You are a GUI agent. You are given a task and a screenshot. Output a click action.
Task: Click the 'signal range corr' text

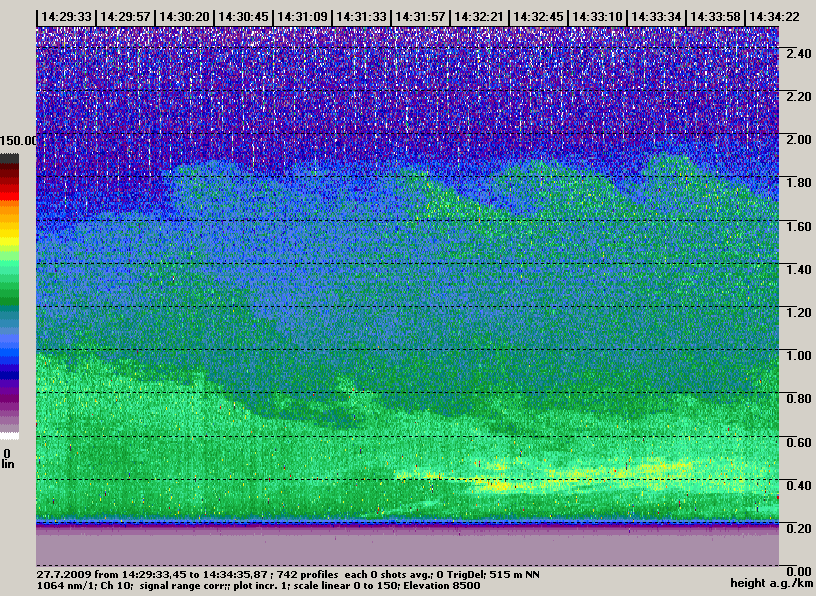(184, 586)
